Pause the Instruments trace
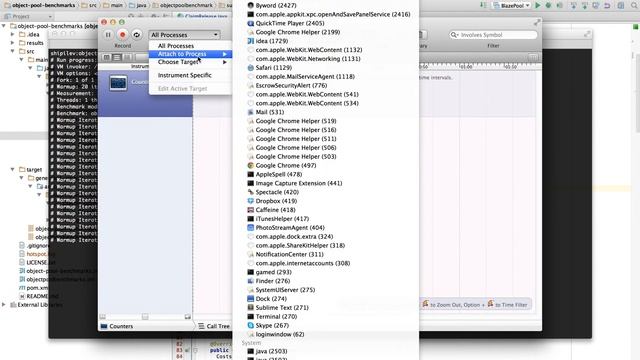Viewport: 640px width, 360px height. click(108, 35)
